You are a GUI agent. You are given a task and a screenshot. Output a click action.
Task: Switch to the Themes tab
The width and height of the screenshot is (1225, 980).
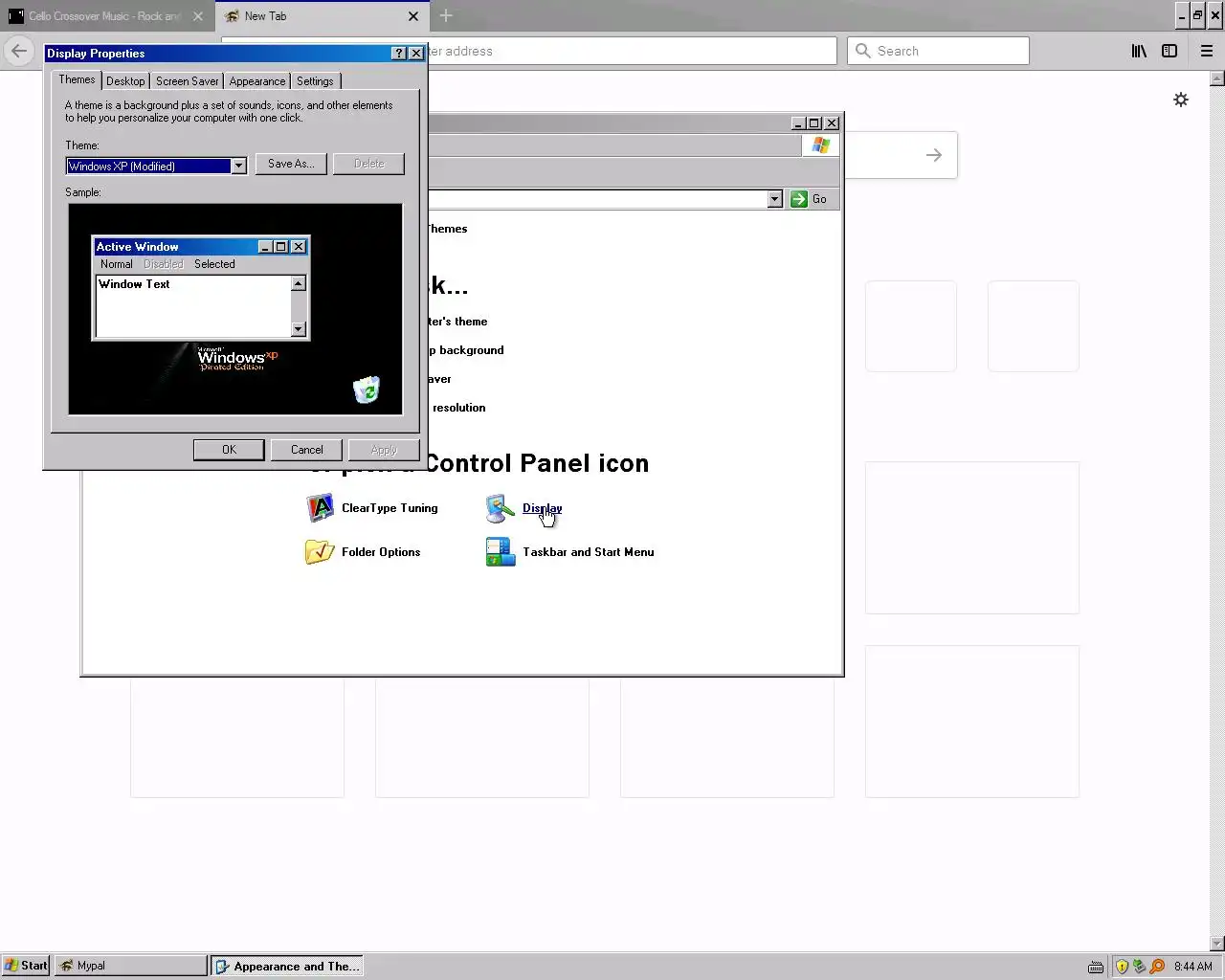coord(77,79)
